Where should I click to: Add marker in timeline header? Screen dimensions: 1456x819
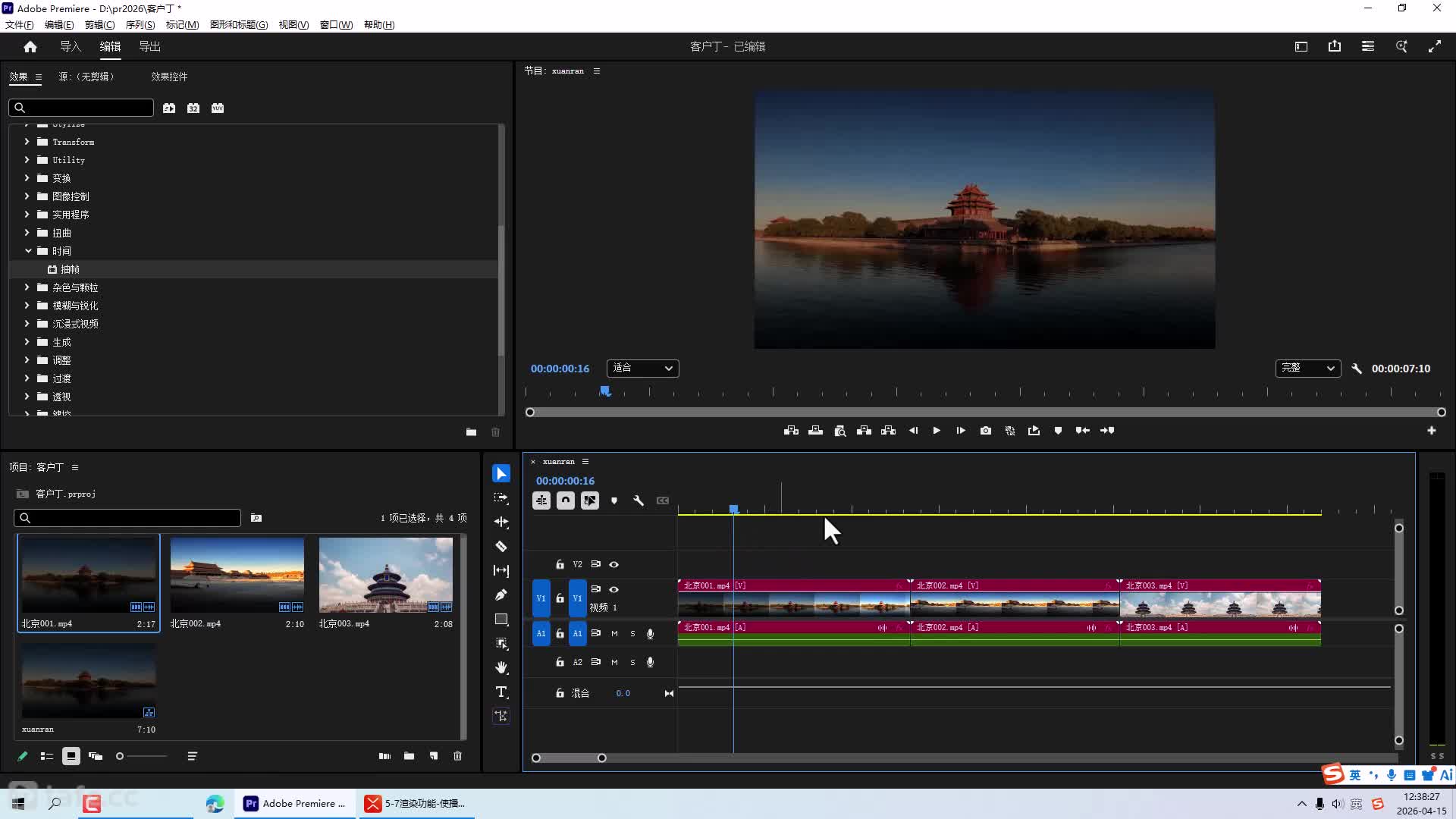(x=614, y=501)
